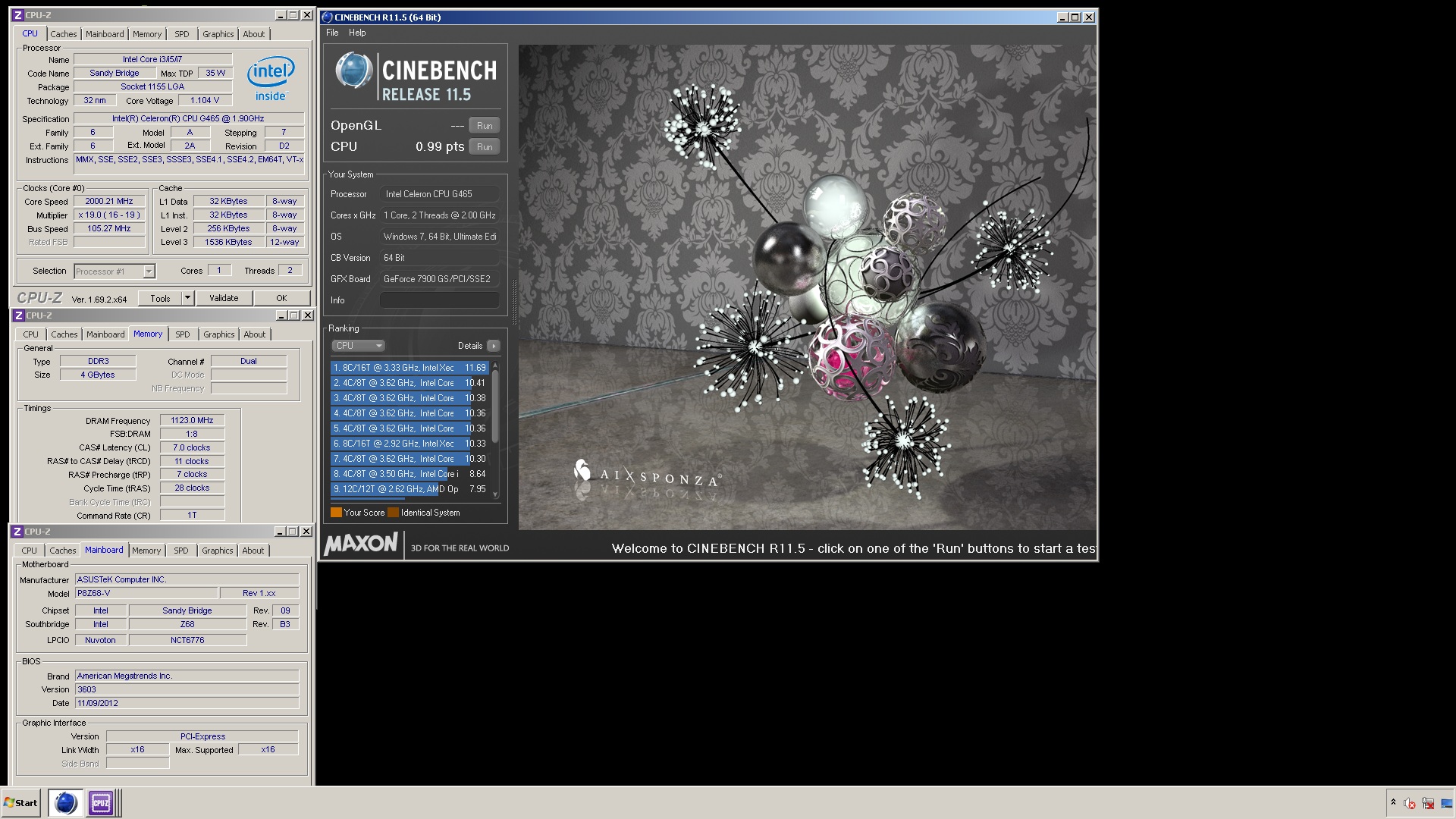Select CPU tab in Memory CPU-Z window
Image resolution: width=1456 pixels, height=819 pixels.
pyautogui.click(x=30, y=334)
